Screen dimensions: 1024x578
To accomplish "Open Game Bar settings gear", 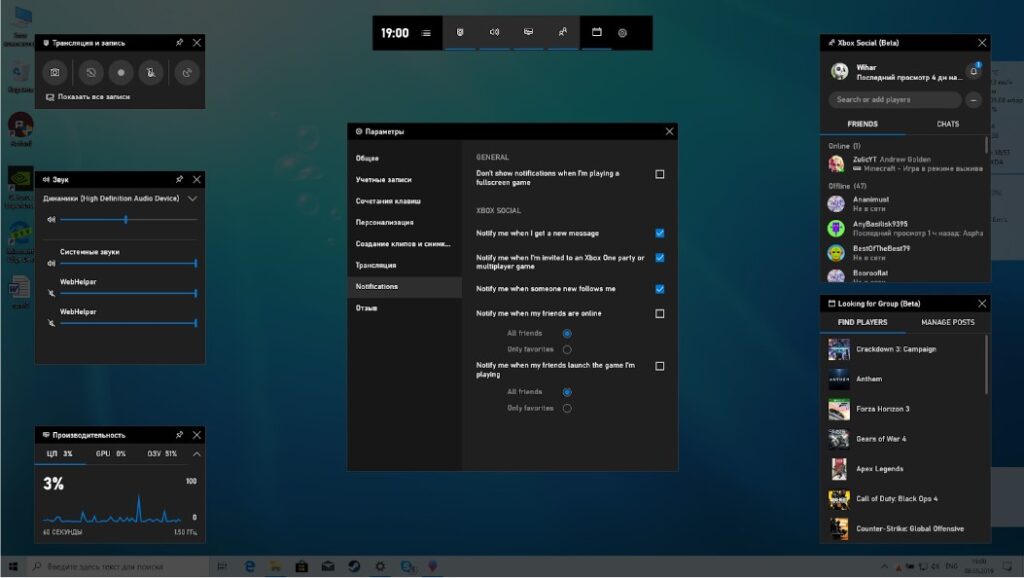I will [x=622, y=33].
